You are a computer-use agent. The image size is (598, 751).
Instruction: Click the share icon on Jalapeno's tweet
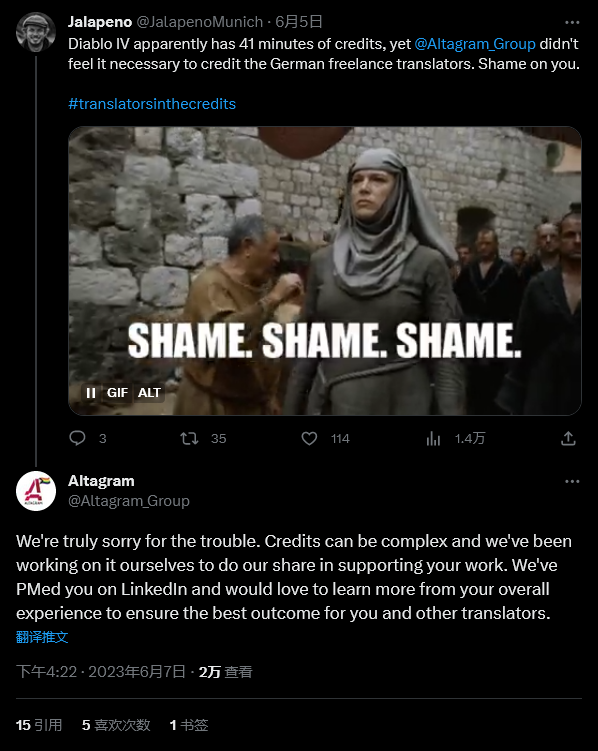pyautogui.click(x=568, y=438)
